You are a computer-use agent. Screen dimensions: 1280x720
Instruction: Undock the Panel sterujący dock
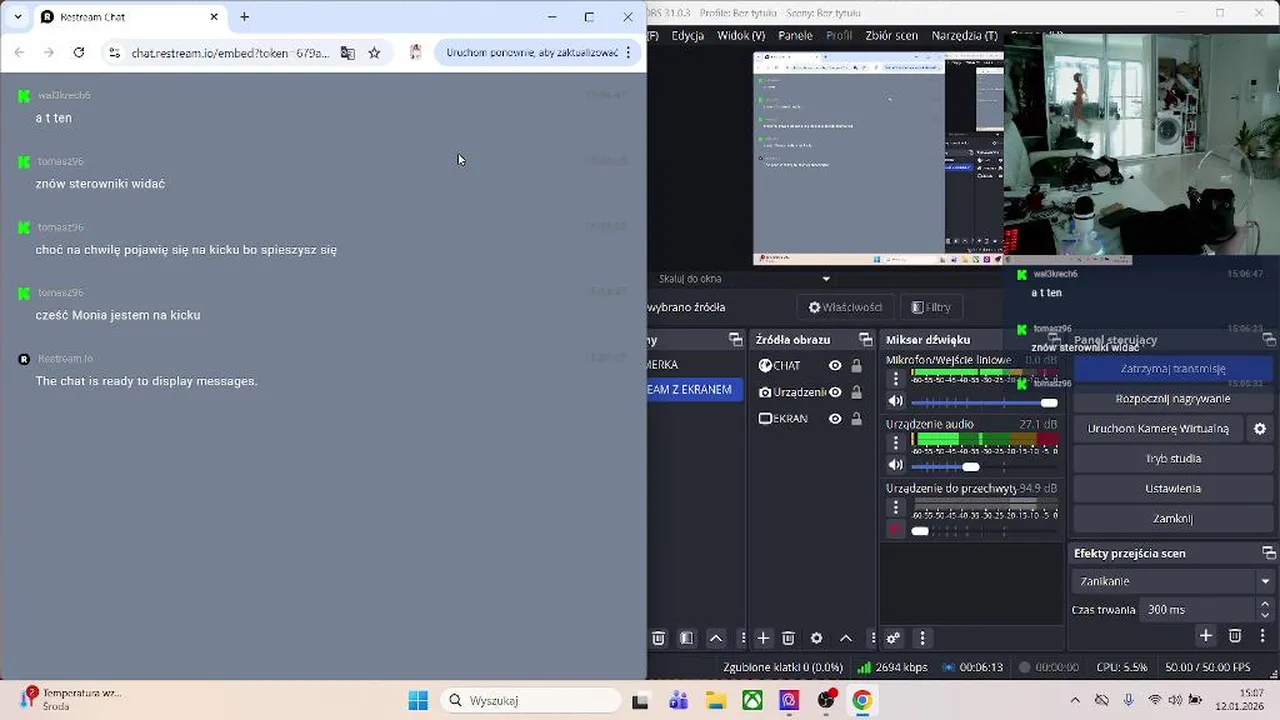pos(1269,340)
